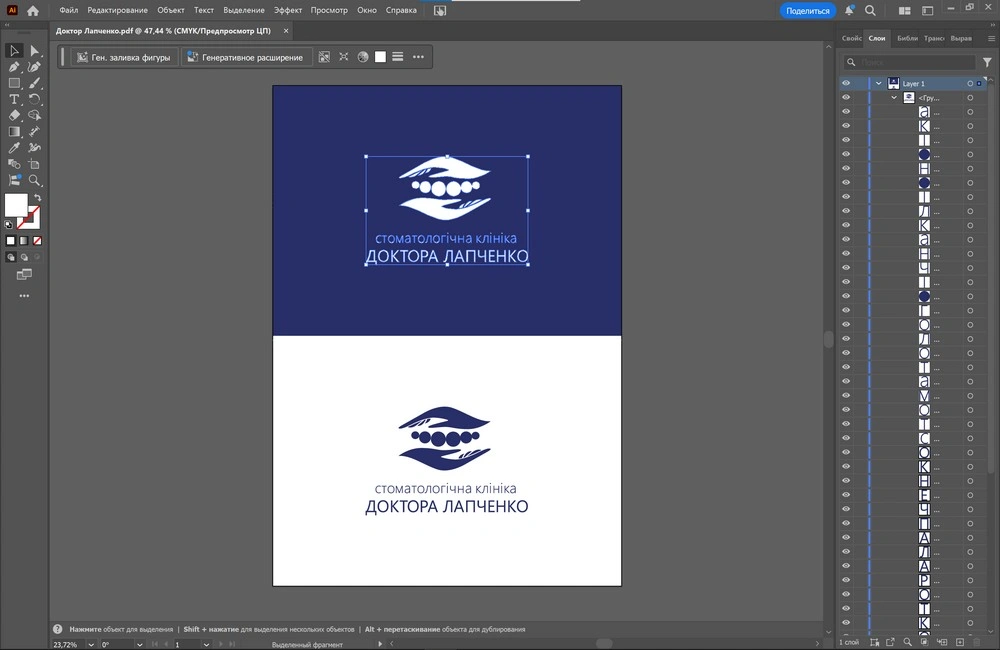Viewport: 1000px width, 650px height.
Task: Click the notifications bell icon
Action: (x=849, y=10)
